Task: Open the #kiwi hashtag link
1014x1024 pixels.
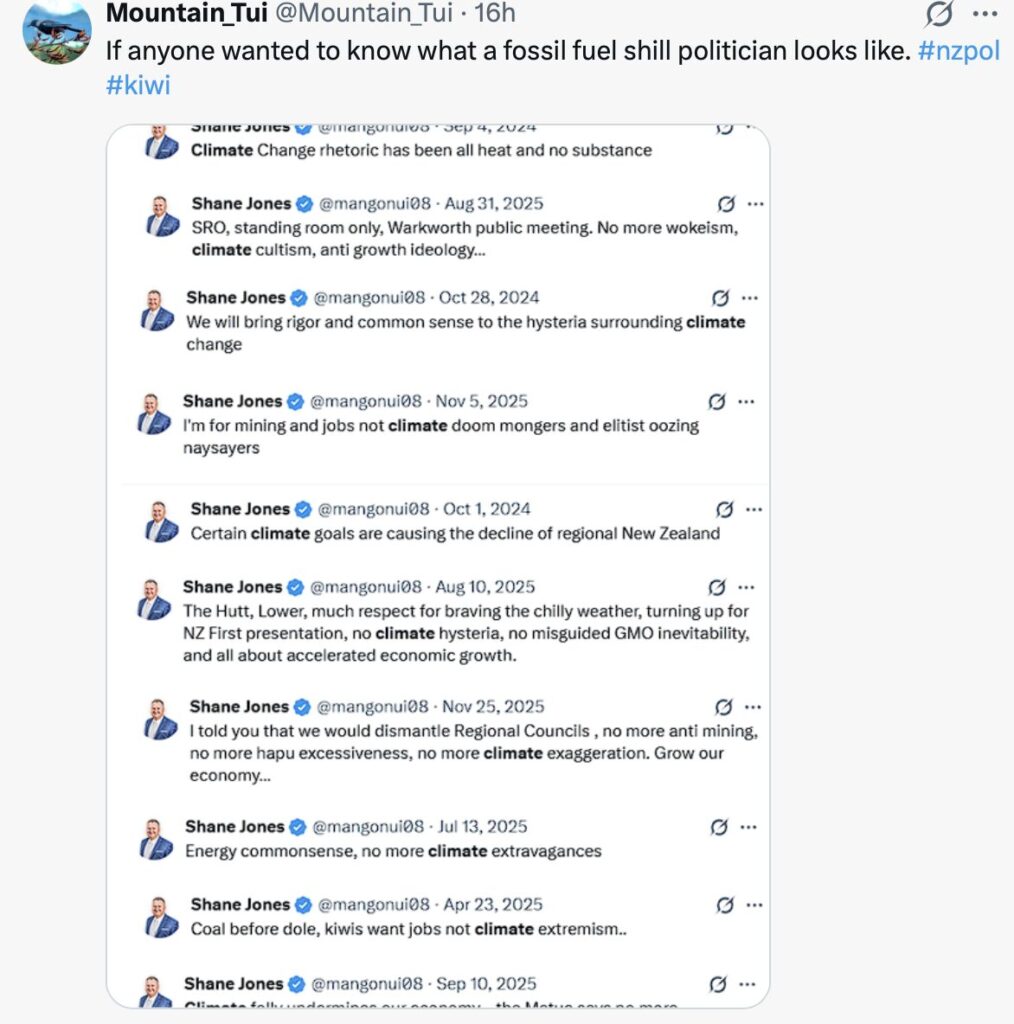Action: pos(138,85)
